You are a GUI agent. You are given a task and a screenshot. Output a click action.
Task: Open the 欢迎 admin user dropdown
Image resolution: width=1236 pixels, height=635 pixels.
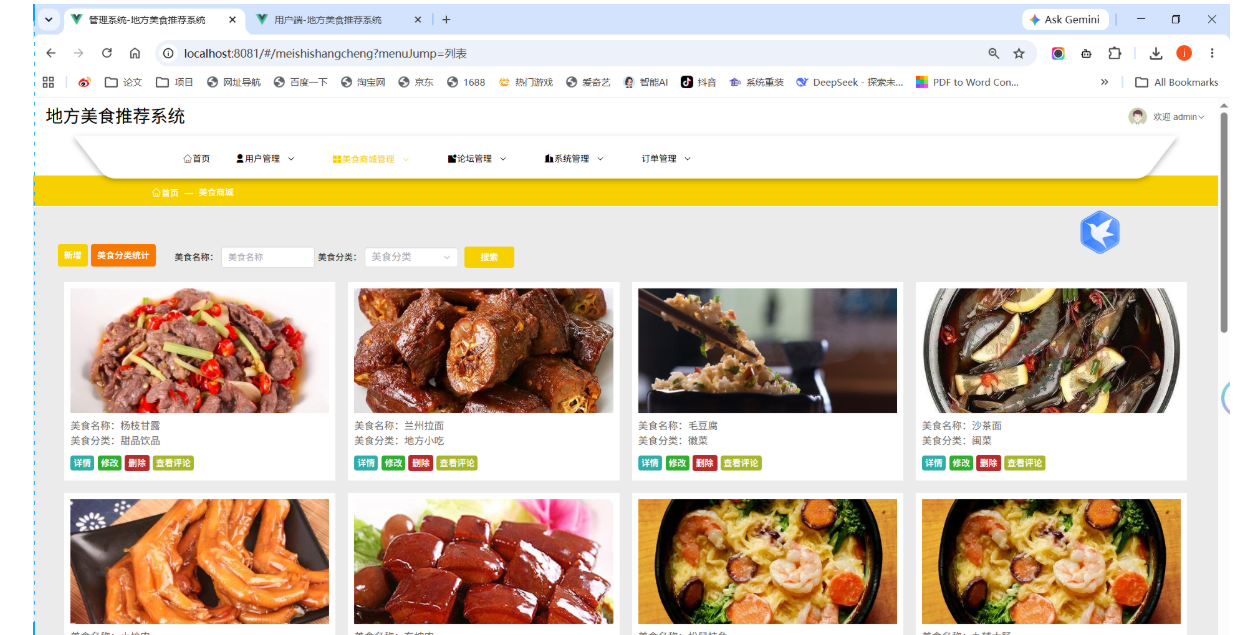1179,117
